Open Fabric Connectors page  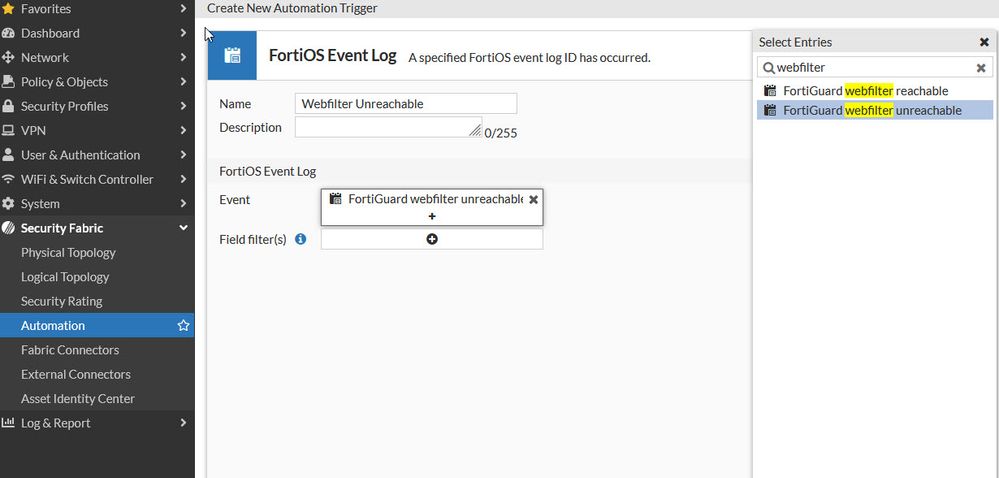tap(70, 350)
